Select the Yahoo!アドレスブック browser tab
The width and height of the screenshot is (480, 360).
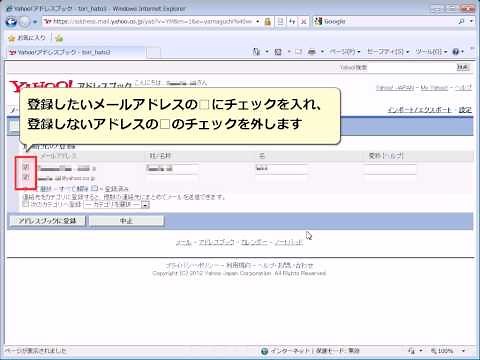pyautogui.click(x=75, y=52)
